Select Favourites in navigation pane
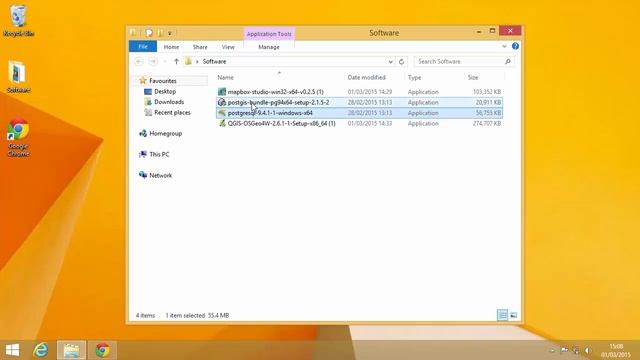 163,81
